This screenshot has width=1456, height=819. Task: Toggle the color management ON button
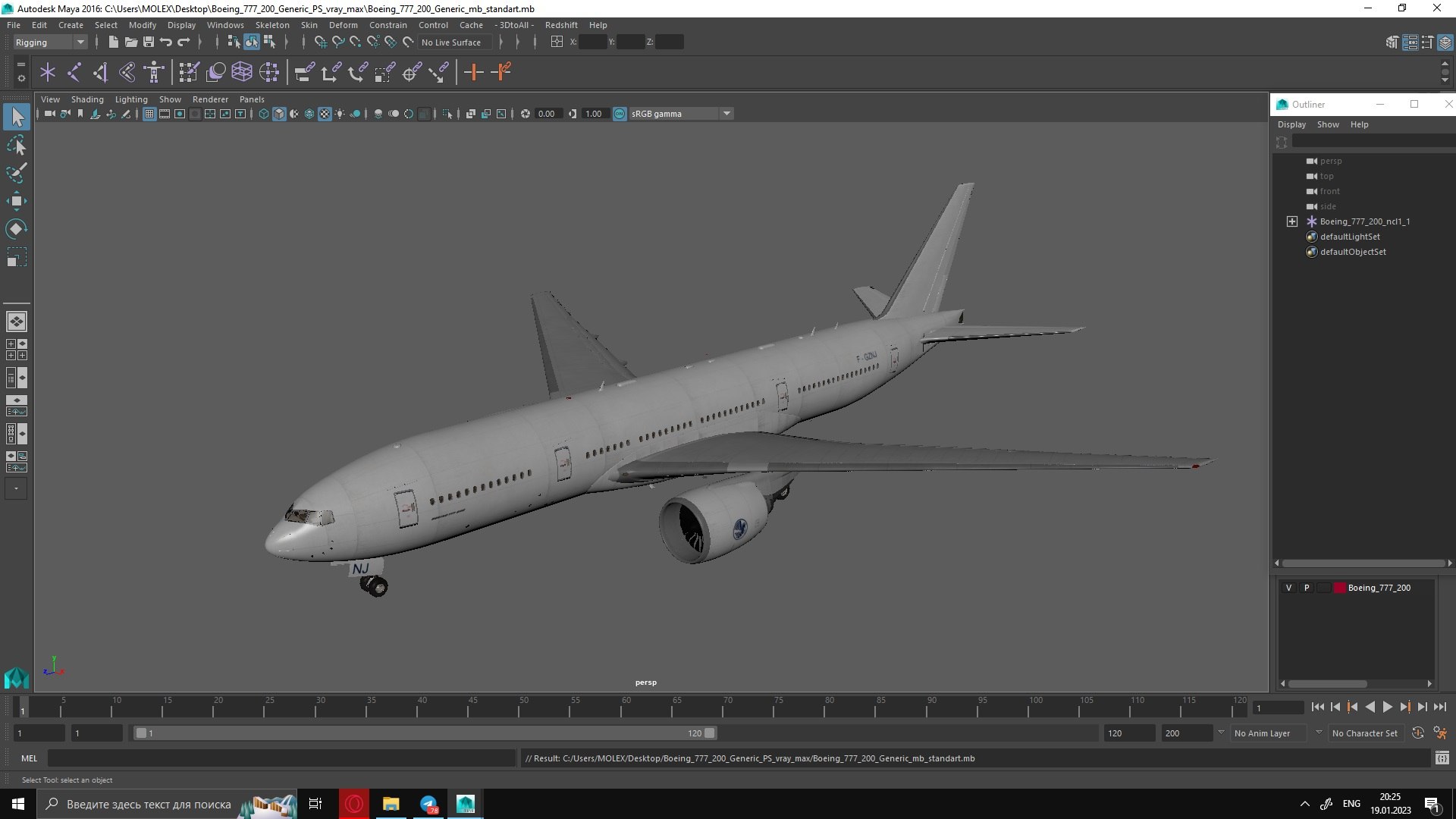coord(620,114)
